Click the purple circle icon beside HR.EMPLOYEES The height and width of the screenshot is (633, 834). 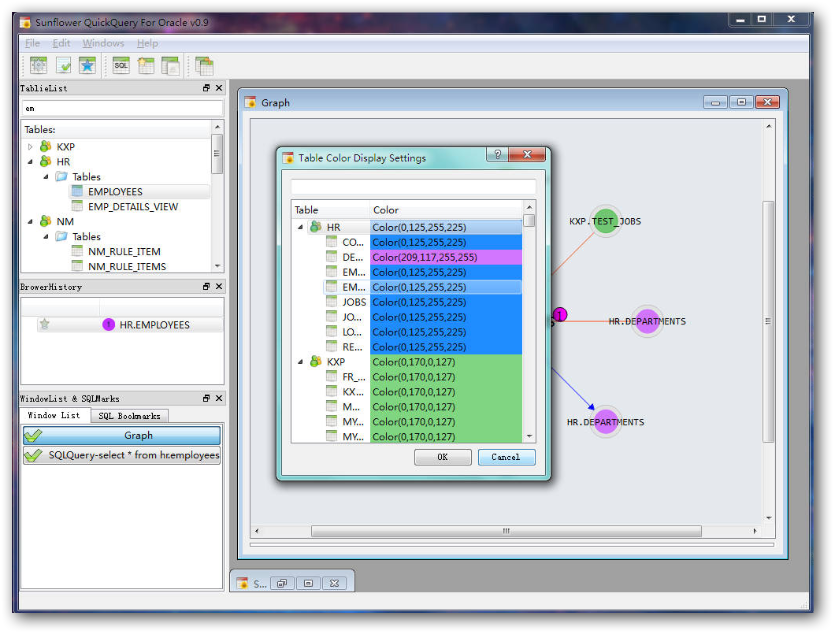(109, 324)
